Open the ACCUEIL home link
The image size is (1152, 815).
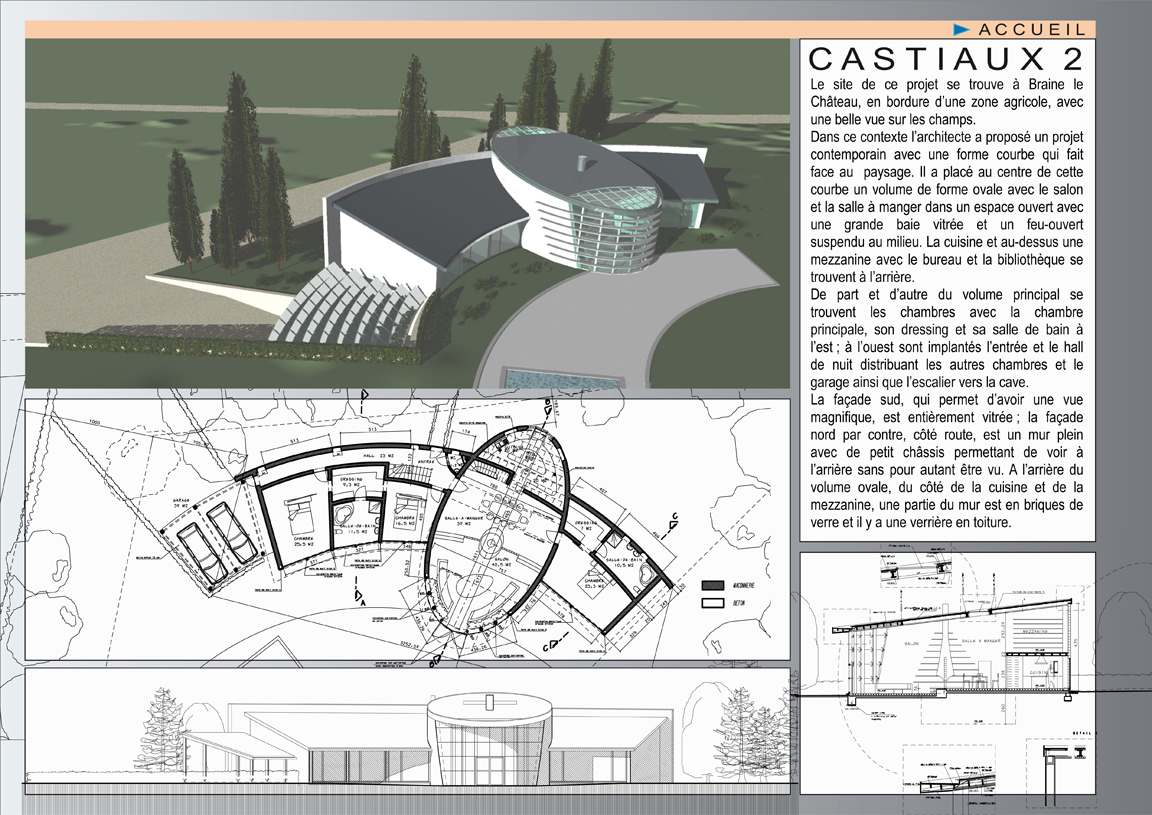click(x=1031, y=29)
